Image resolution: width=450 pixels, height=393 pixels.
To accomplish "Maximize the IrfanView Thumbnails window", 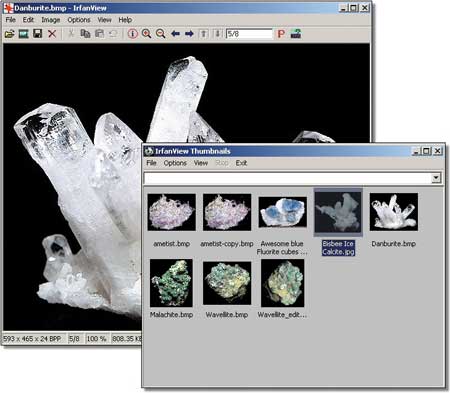I will click(x=426, y=151).
